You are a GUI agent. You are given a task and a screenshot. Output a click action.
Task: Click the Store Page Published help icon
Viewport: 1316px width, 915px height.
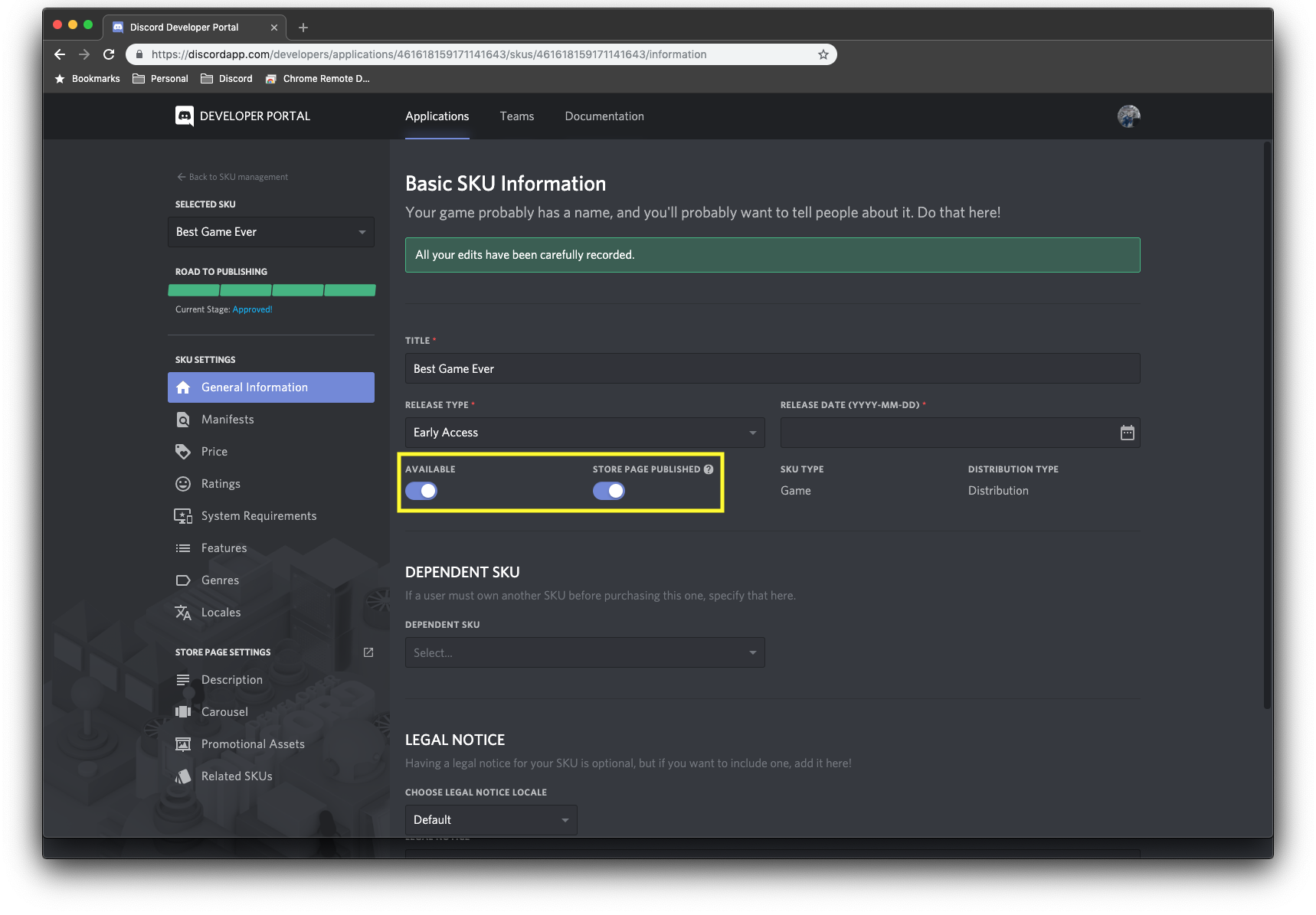pos(709,469)
